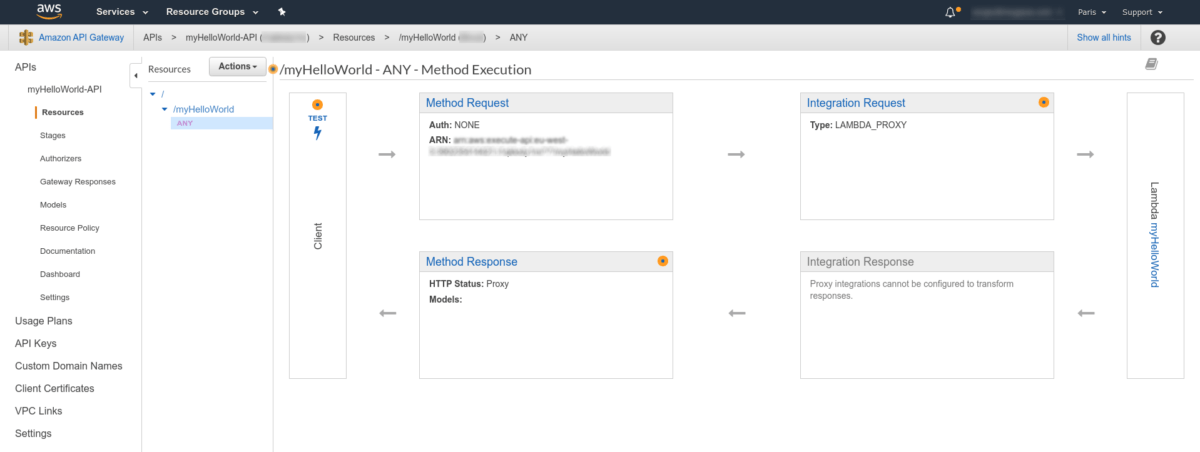
Task: Click APIs heading in the sidebar
Action: (26, 66)
